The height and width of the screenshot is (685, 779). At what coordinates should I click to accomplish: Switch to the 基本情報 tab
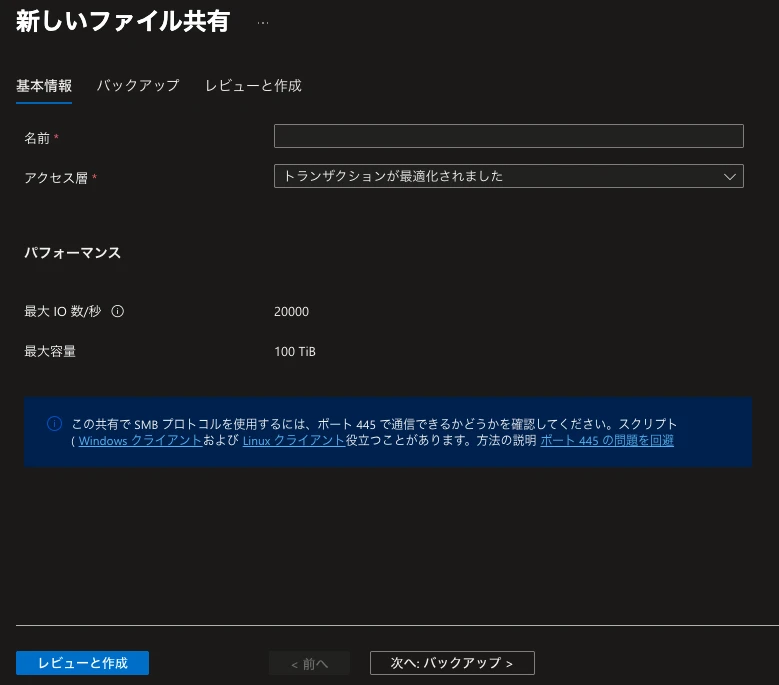point(44,85)
